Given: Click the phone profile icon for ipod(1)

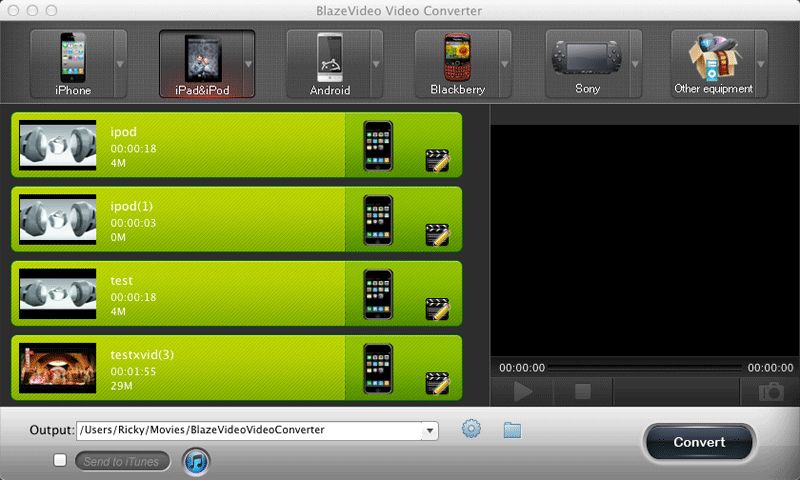Looking at the screenshot, I should 378,220.
